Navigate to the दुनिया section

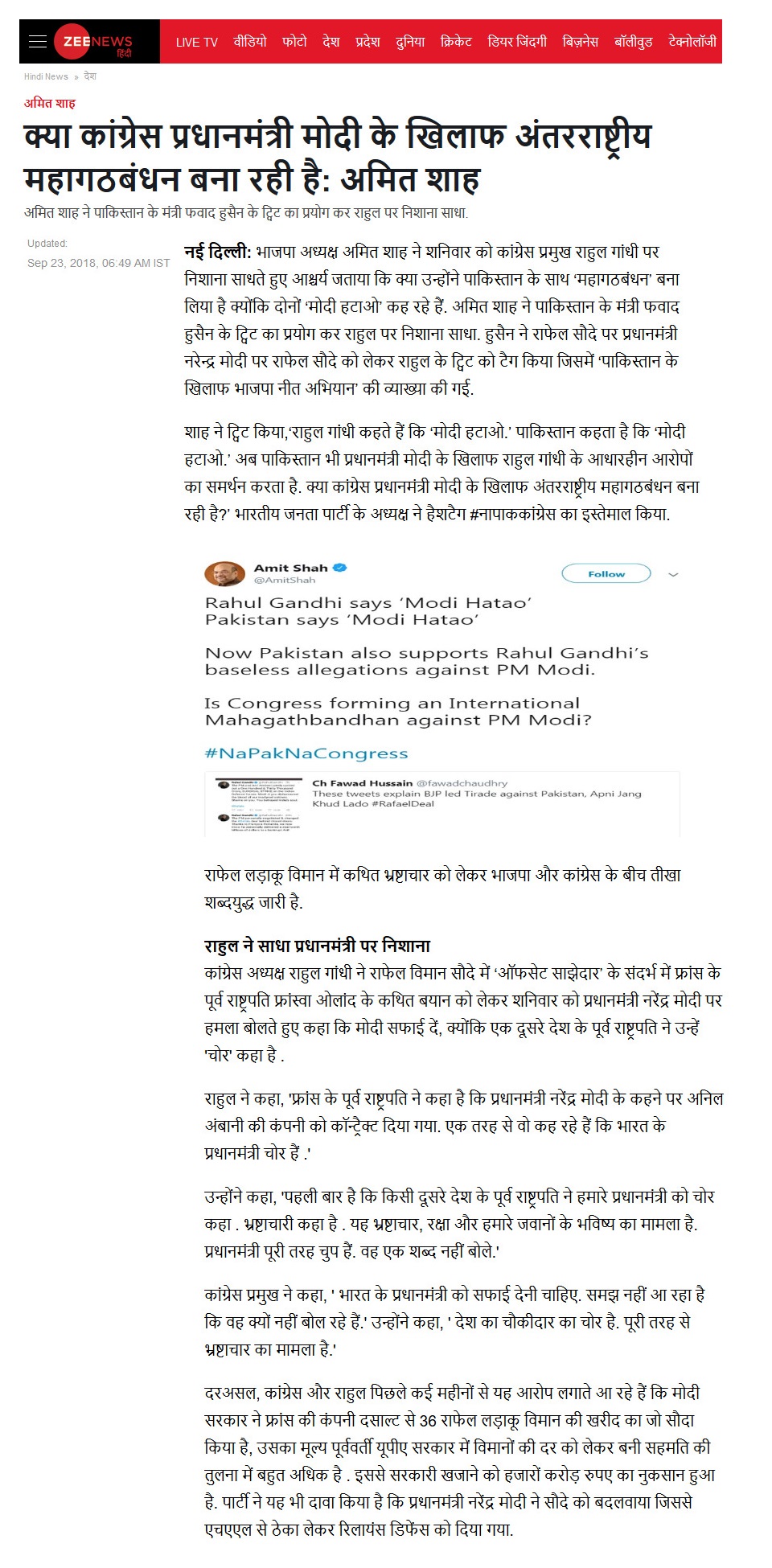pos(410,41)
